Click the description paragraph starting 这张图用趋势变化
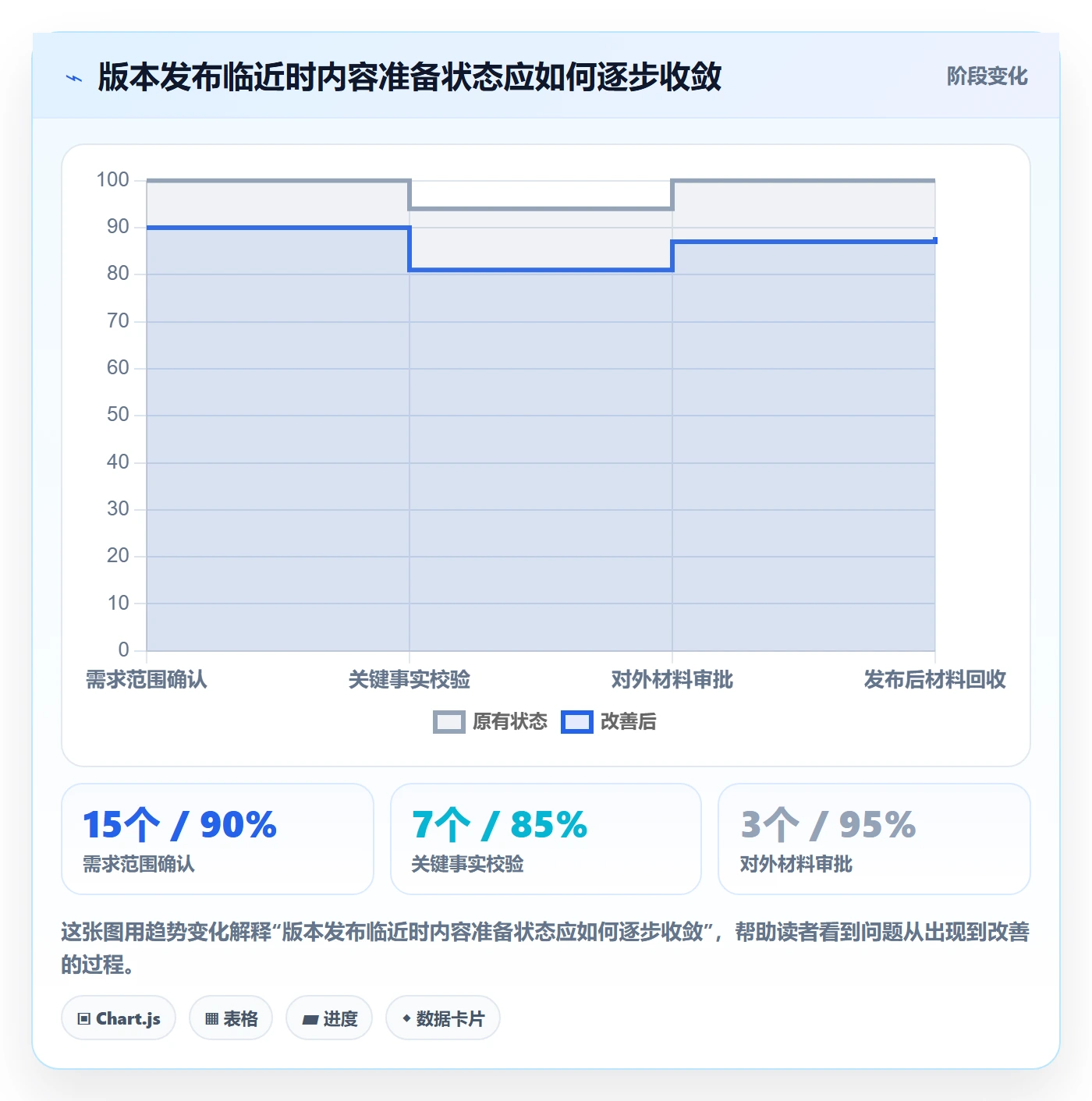The height and width of the screenshot is (1101, 1092). 545,948
